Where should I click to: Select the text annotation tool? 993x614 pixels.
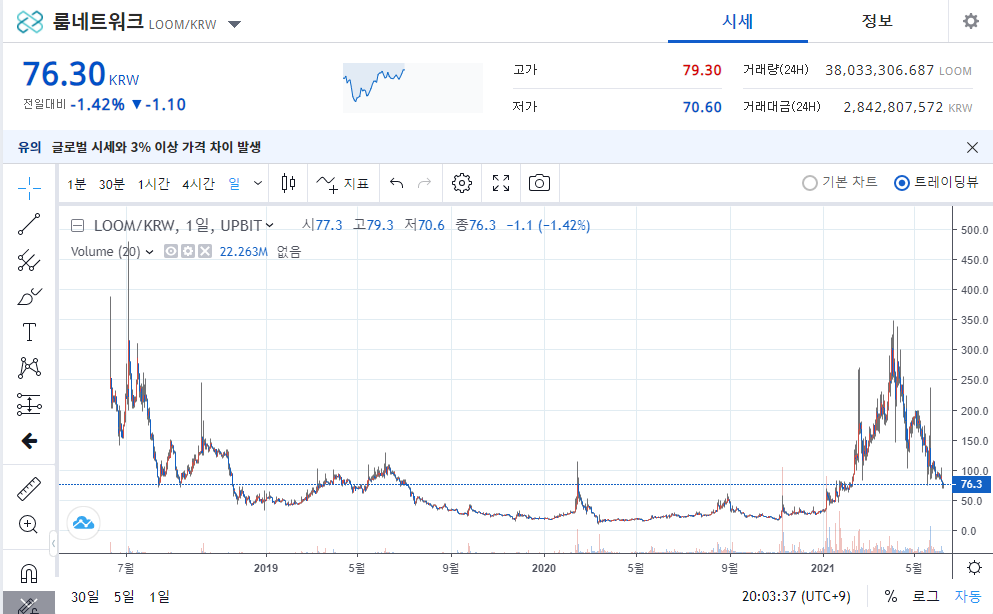pyautogui.click(x=29, y=332)
